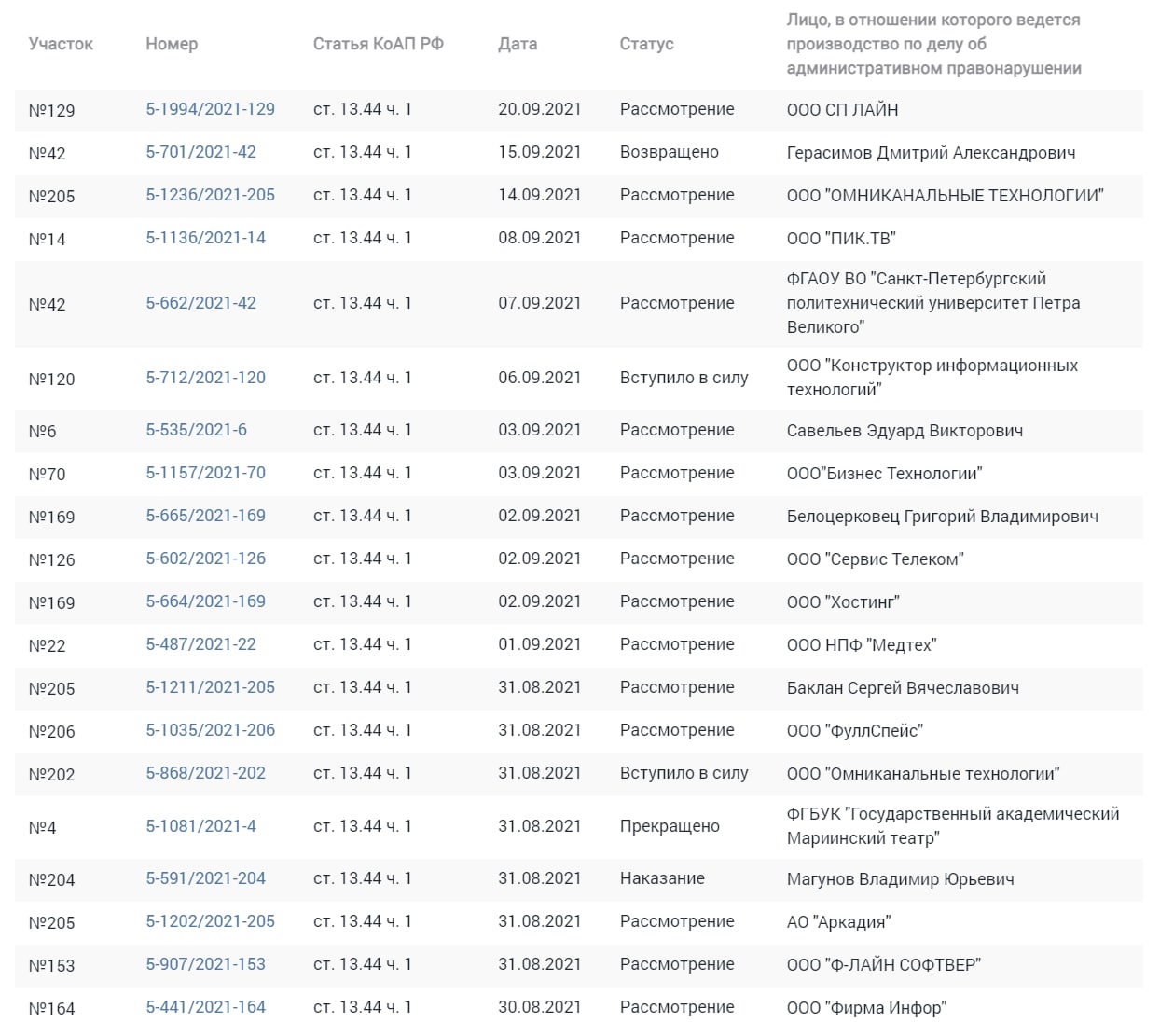Select the name ООО СП ЛАЙН

coord(842,109)
